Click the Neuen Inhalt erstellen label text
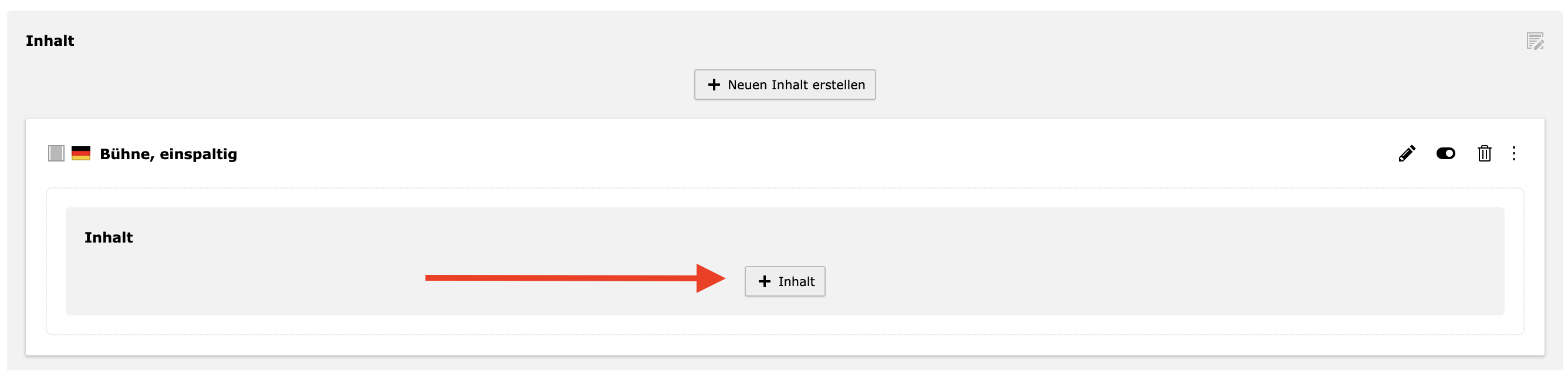1568x370 pixels. (796, 85)
